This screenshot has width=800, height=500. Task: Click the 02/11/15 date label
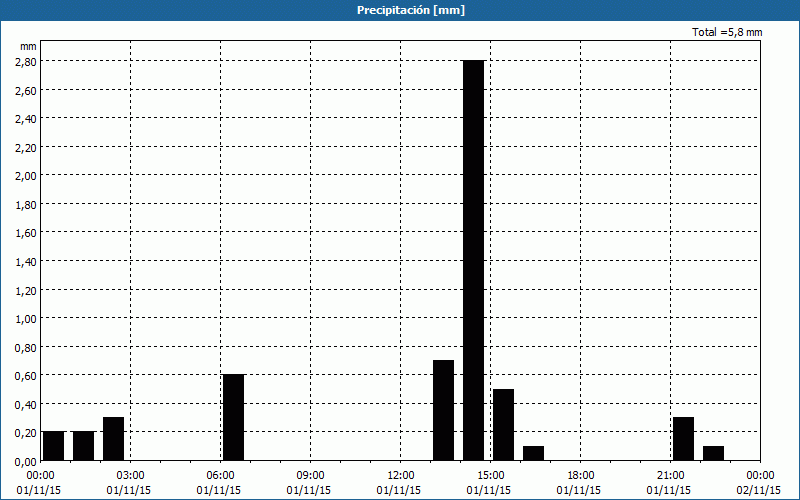pyautogui.click(x=759, y=490)
